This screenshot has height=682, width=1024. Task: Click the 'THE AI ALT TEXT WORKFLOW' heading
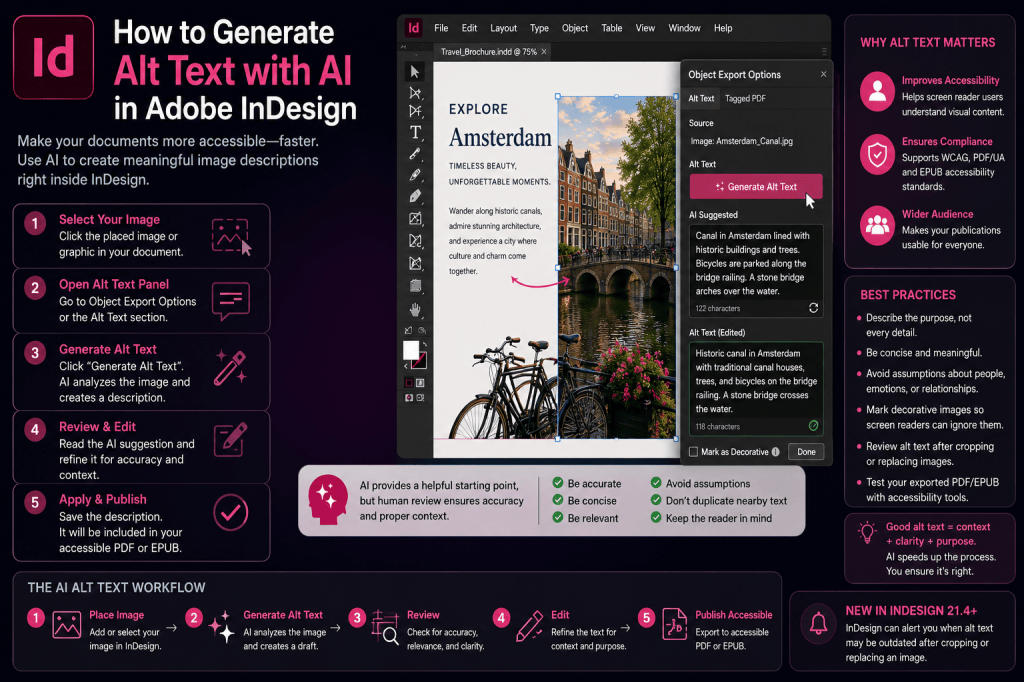click(116, 587)
